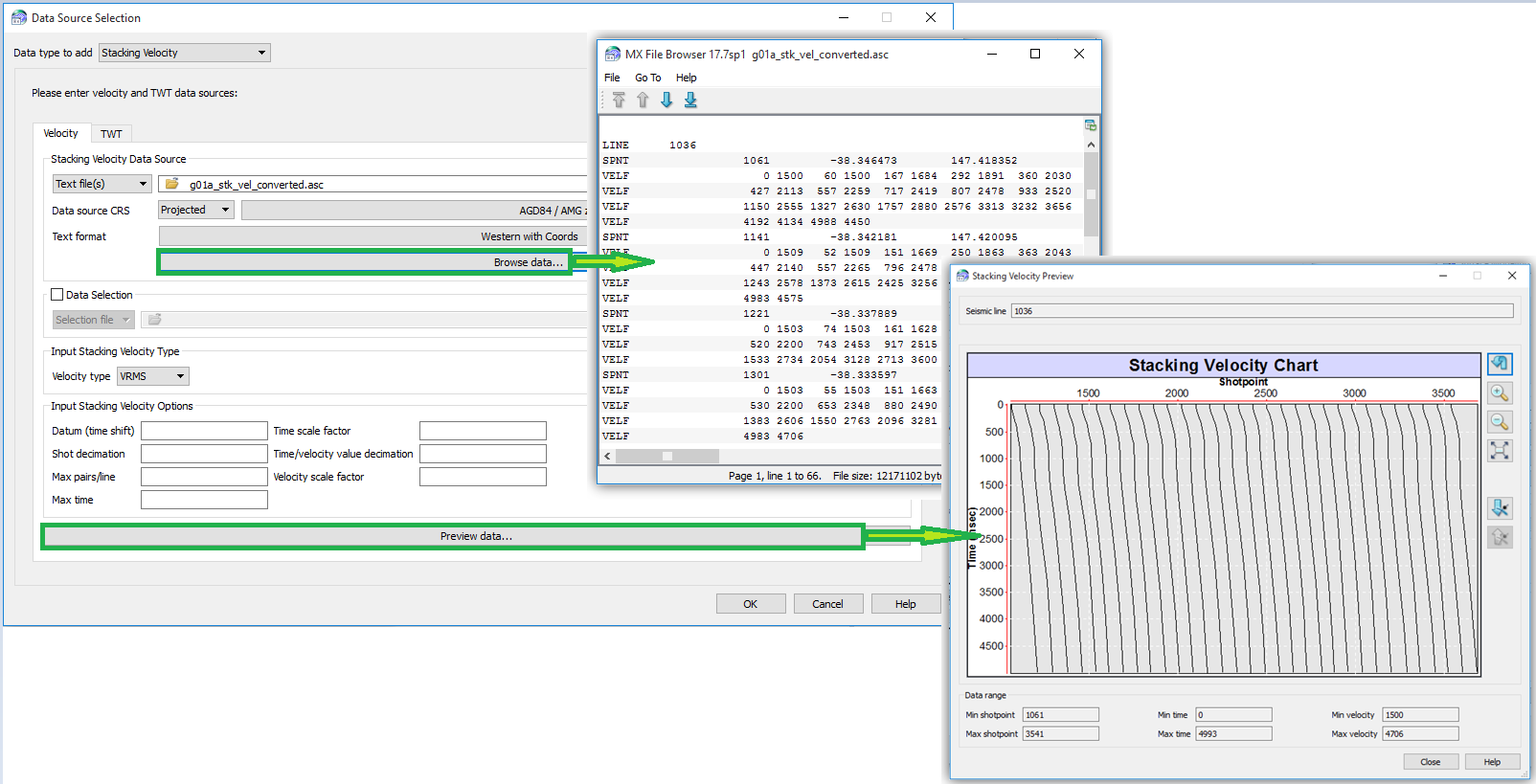The width and height of the screenshot is (1536, 784).
Task: Open the Stacking Velocity data type dropdown
Action: pos(184,53)
